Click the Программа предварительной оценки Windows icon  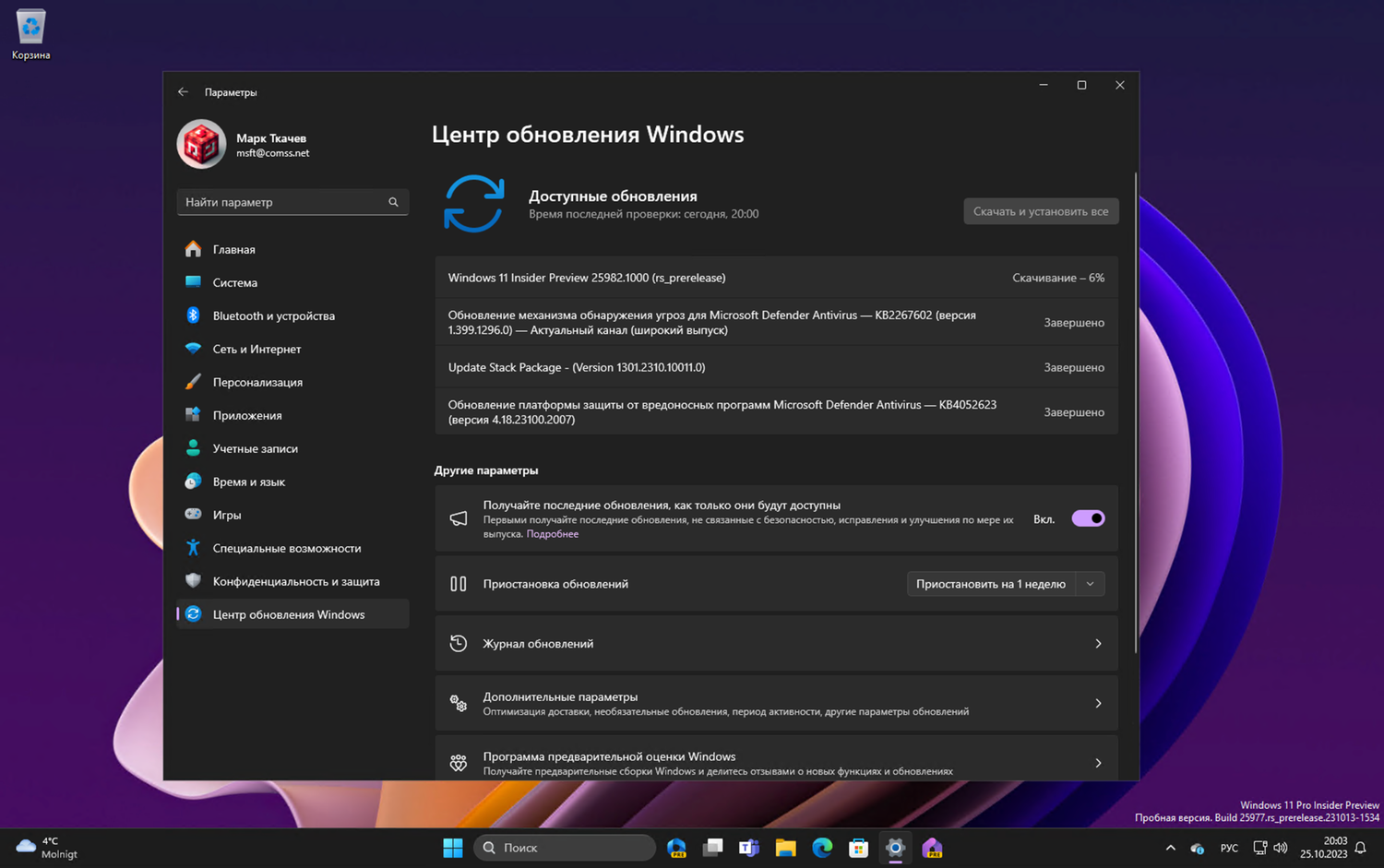point(459,763)
